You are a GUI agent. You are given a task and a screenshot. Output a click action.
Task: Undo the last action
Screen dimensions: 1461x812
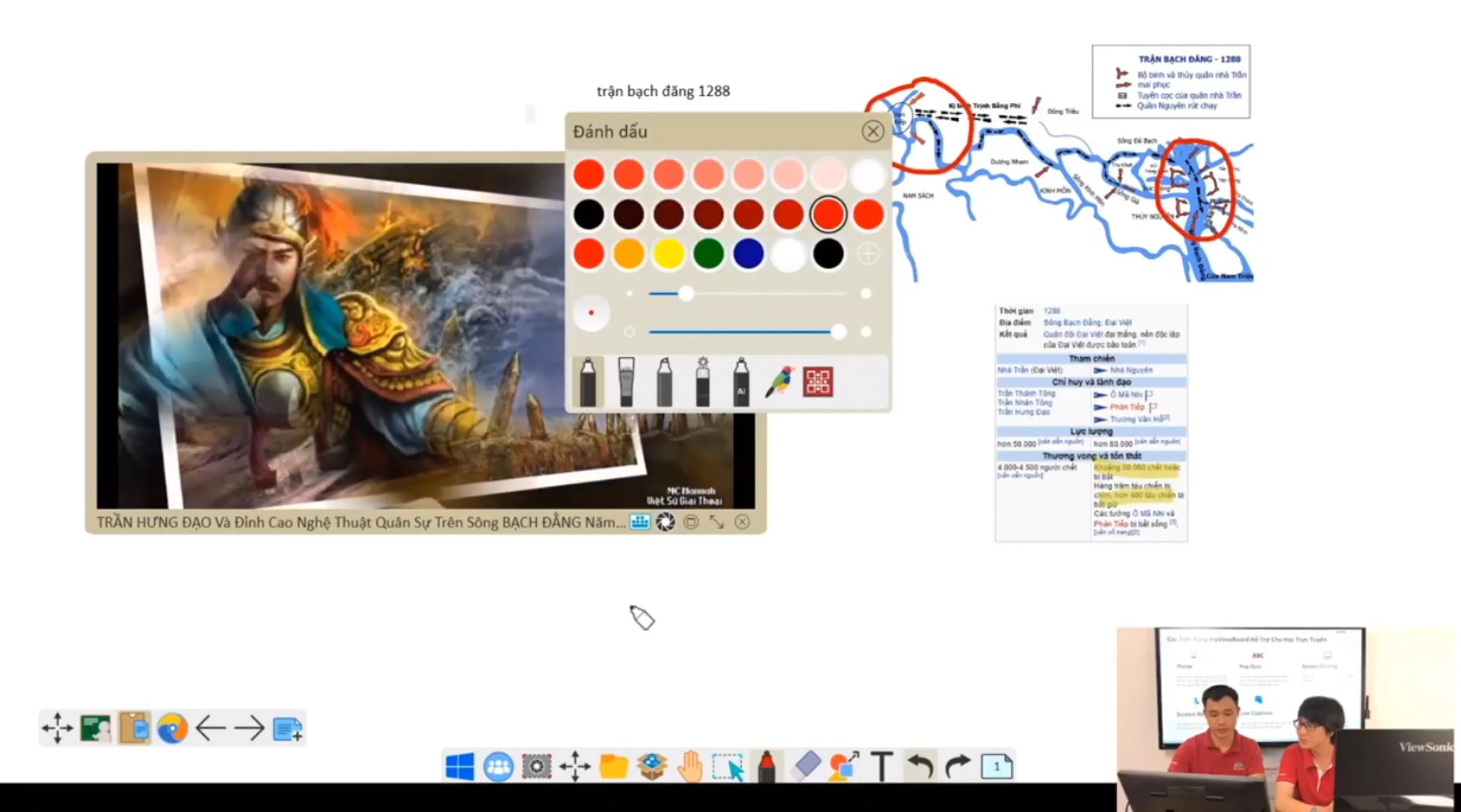(919, 766)
